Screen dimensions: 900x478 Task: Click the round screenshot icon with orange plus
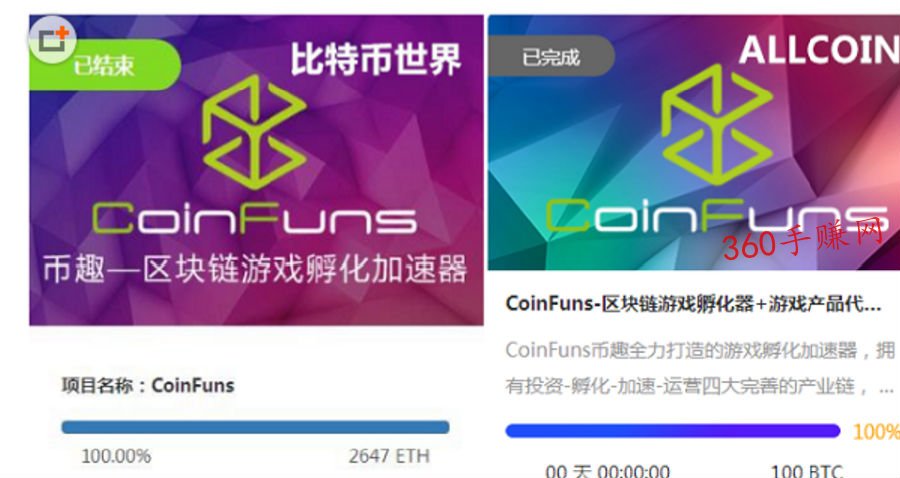(x=52, y=40)
